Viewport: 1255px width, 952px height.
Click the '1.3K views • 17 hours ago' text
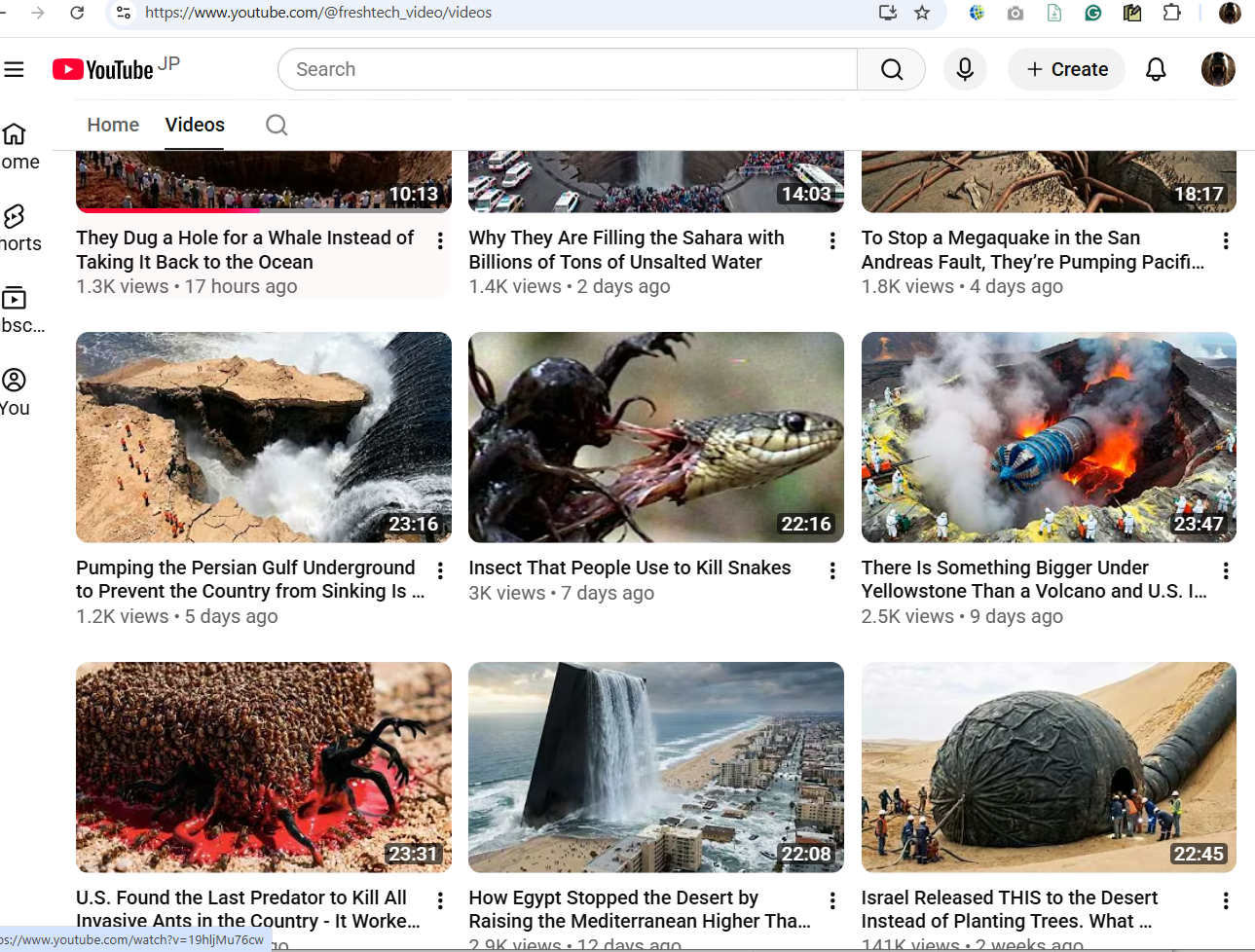187,286
